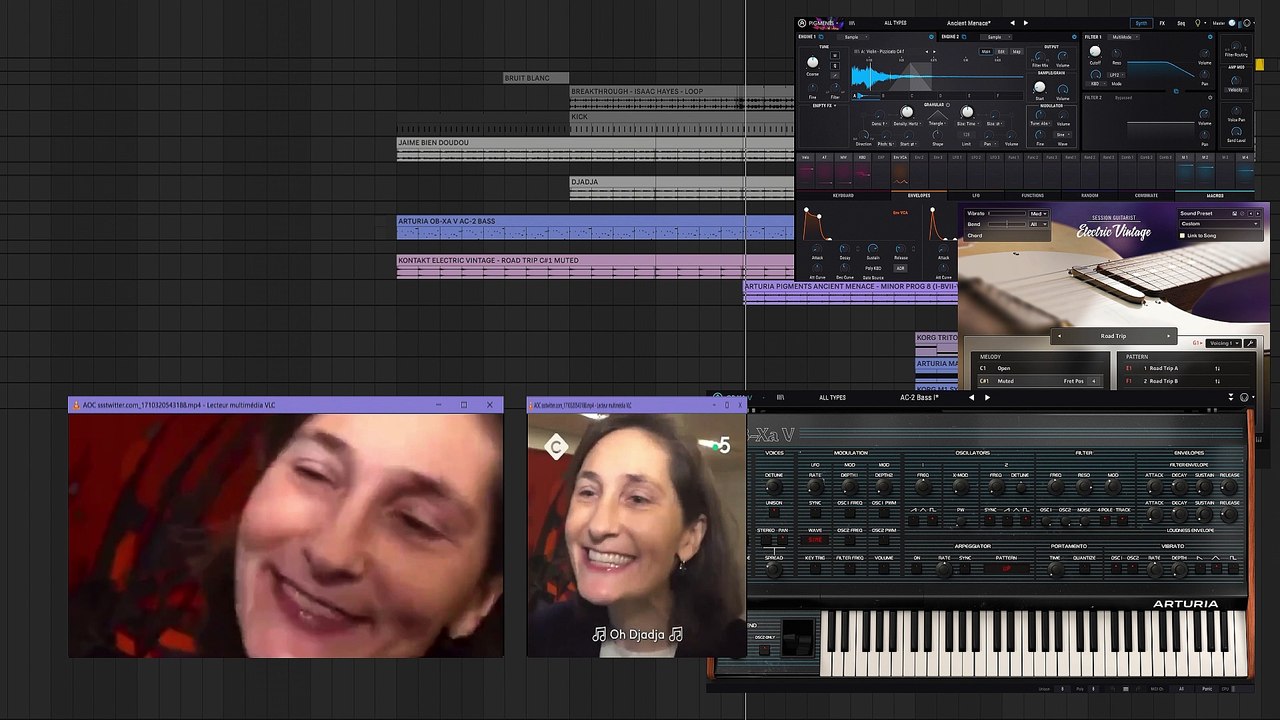
Task: Click ALL TYPES filter in Pigments
Action: pos(895,23)
